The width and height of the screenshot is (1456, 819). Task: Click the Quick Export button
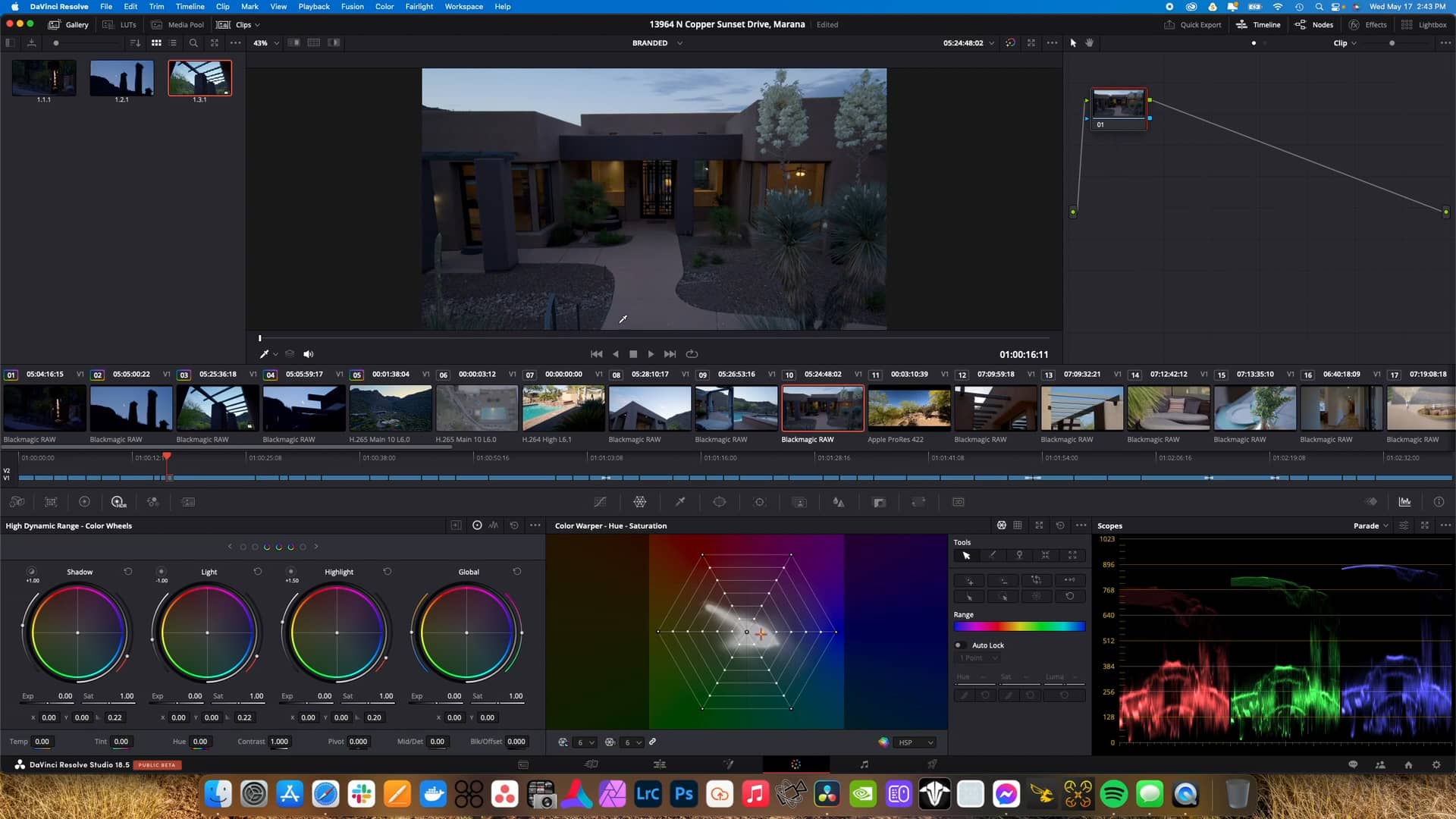click(x=1193, y=24)
